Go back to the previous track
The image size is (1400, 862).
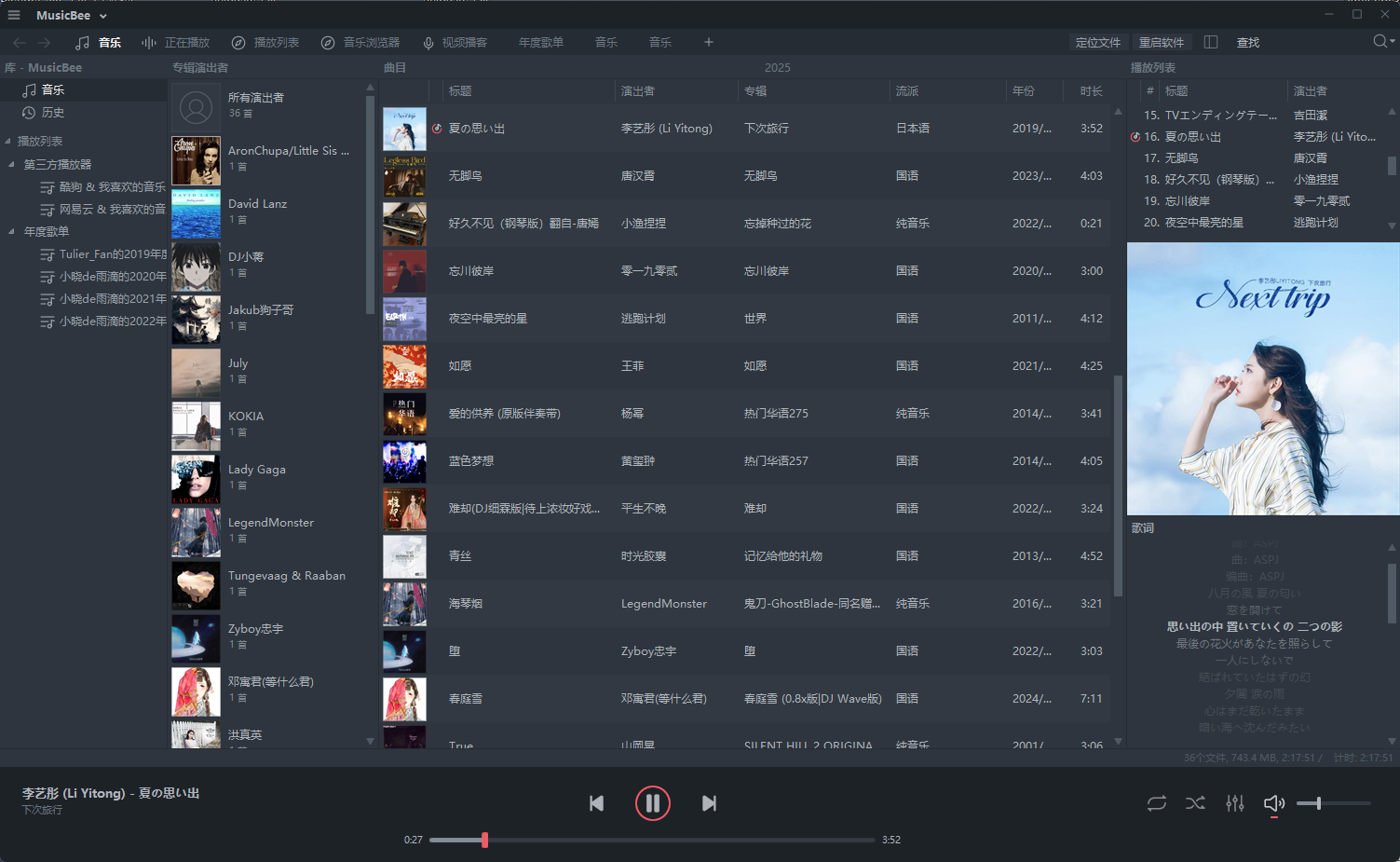(597, 803)
